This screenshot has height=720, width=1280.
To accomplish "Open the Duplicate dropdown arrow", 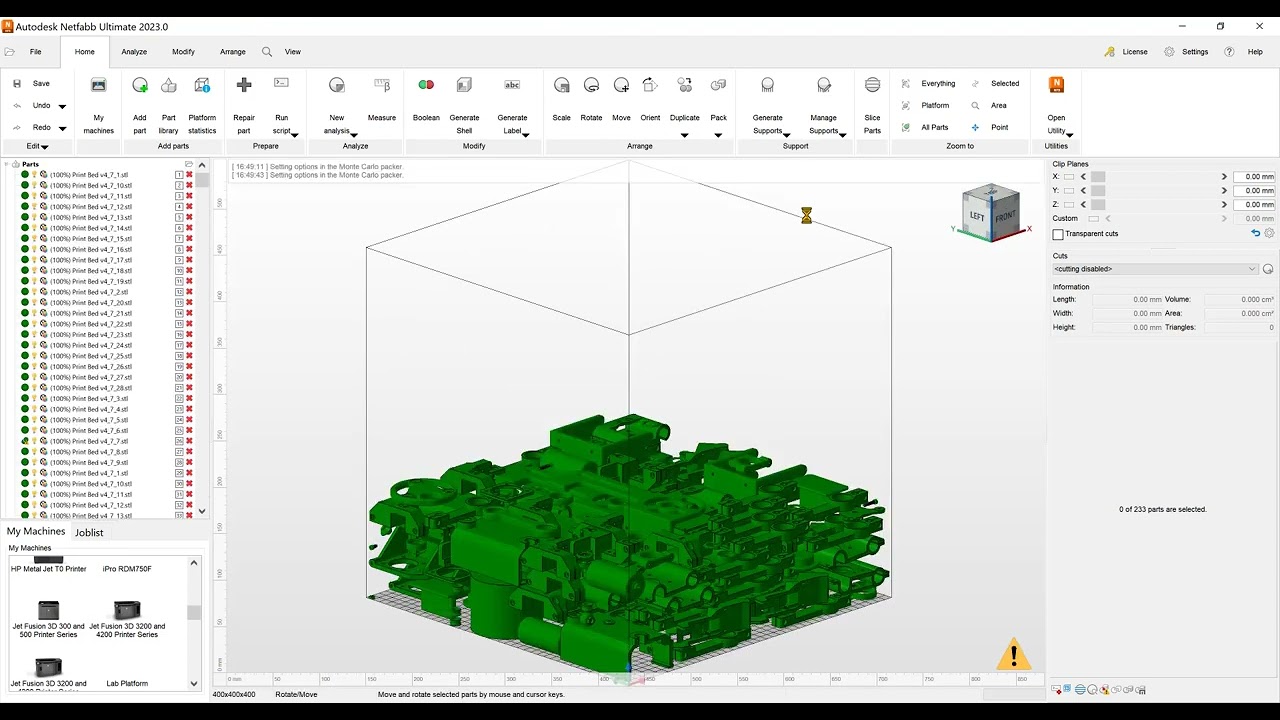I will point(685,135).
